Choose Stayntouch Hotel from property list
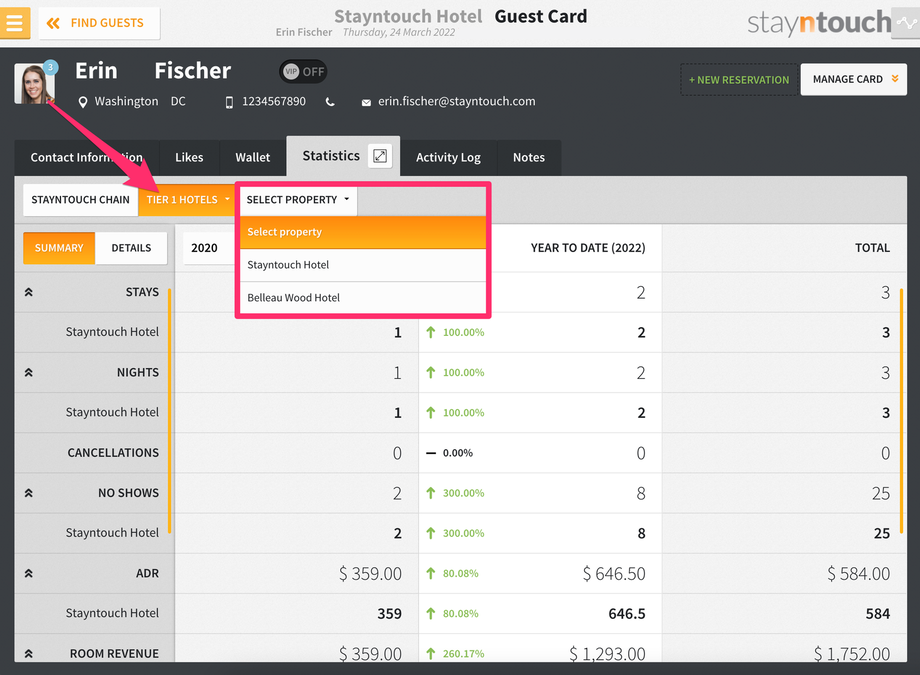 (363, 265)
